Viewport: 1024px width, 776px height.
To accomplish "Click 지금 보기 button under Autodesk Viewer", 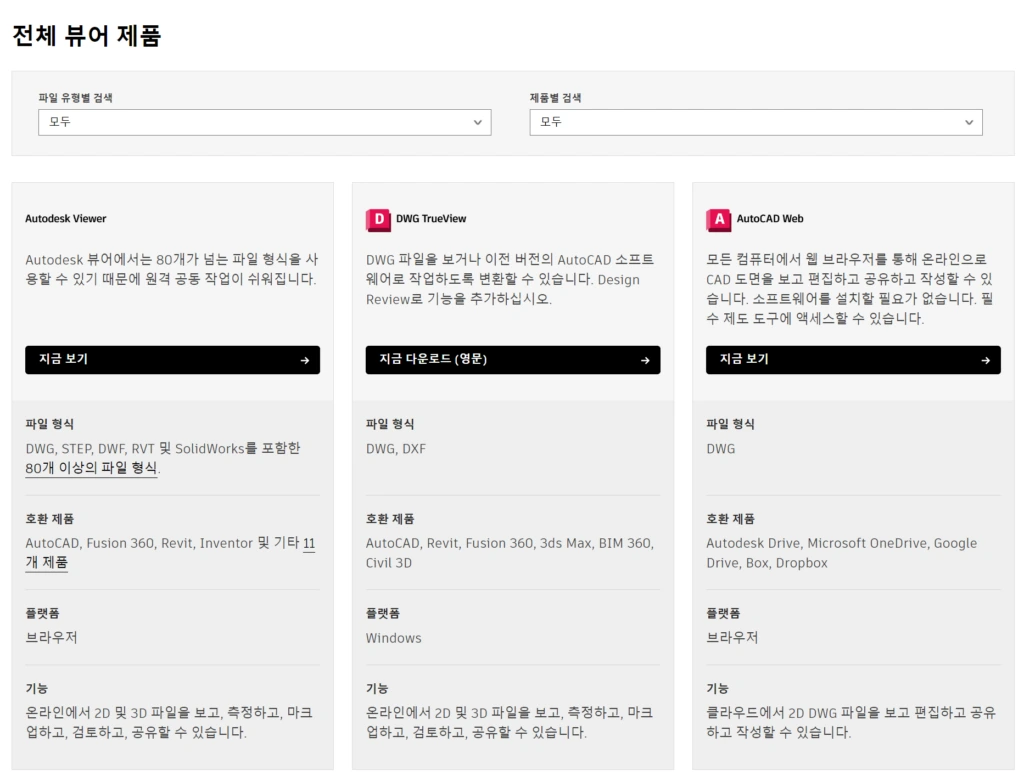I will 172,360.
